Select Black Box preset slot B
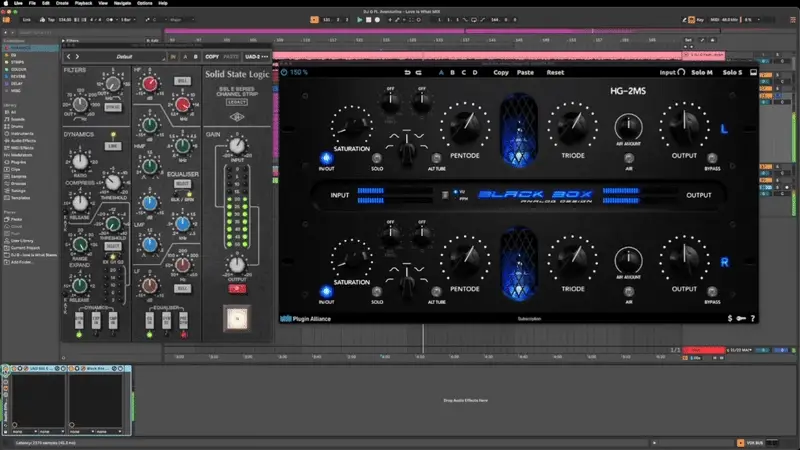Screen dimensions: 800x450 click(453, 72)
